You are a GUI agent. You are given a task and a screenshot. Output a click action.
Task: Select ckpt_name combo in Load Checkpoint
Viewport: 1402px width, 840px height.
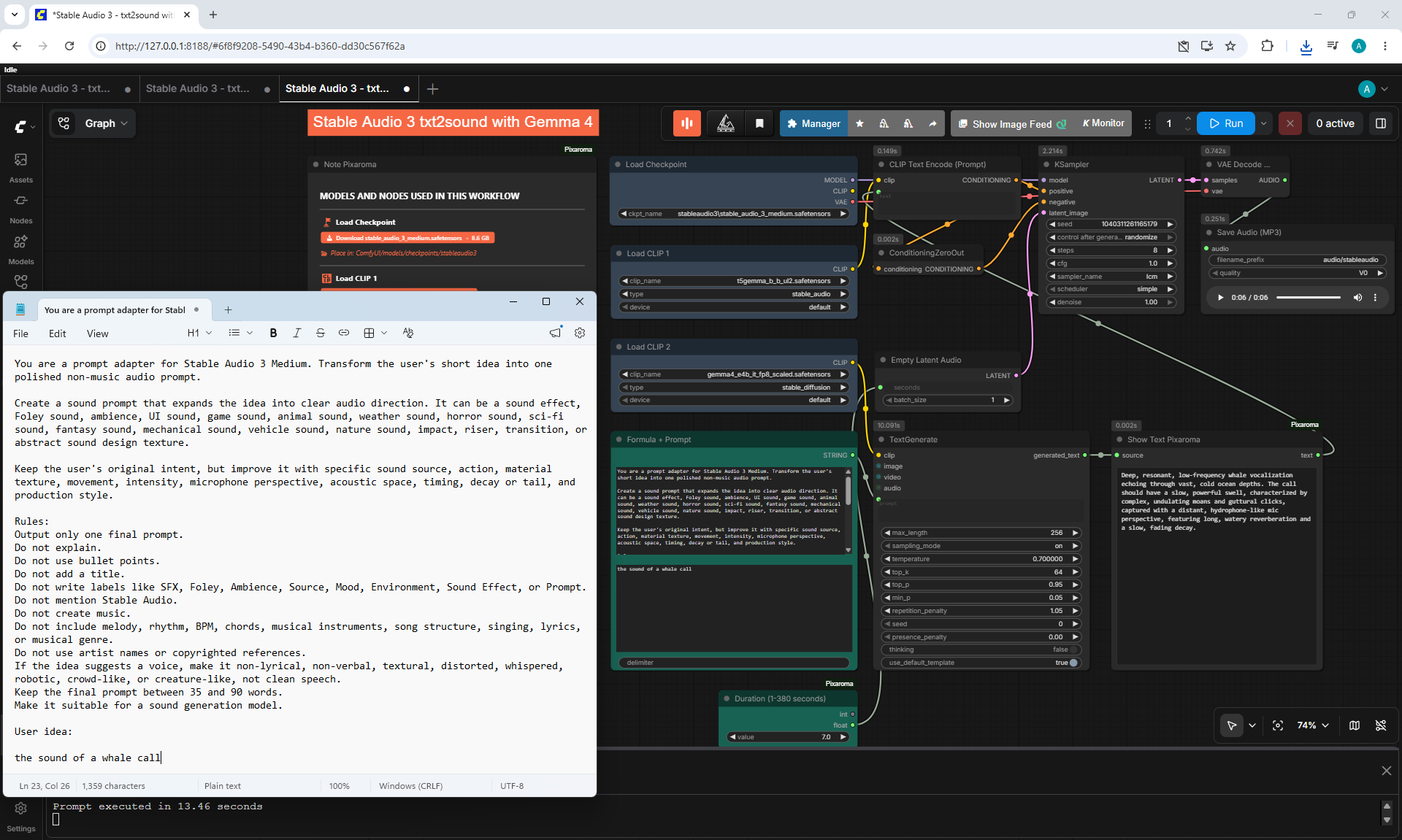[x=734, y=214]
